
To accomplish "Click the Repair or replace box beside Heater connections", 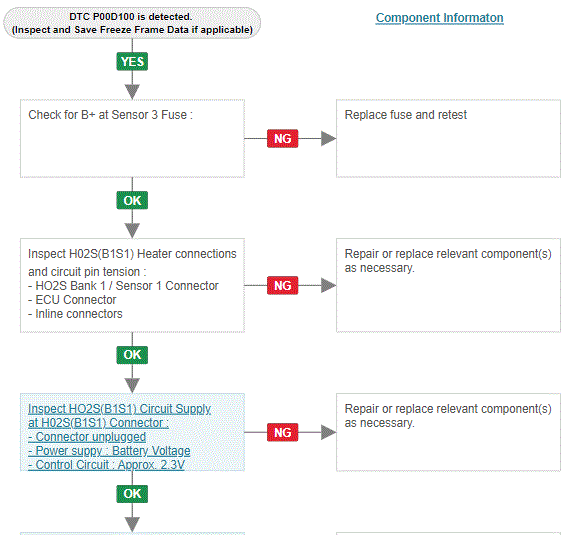I will point(448,285).
